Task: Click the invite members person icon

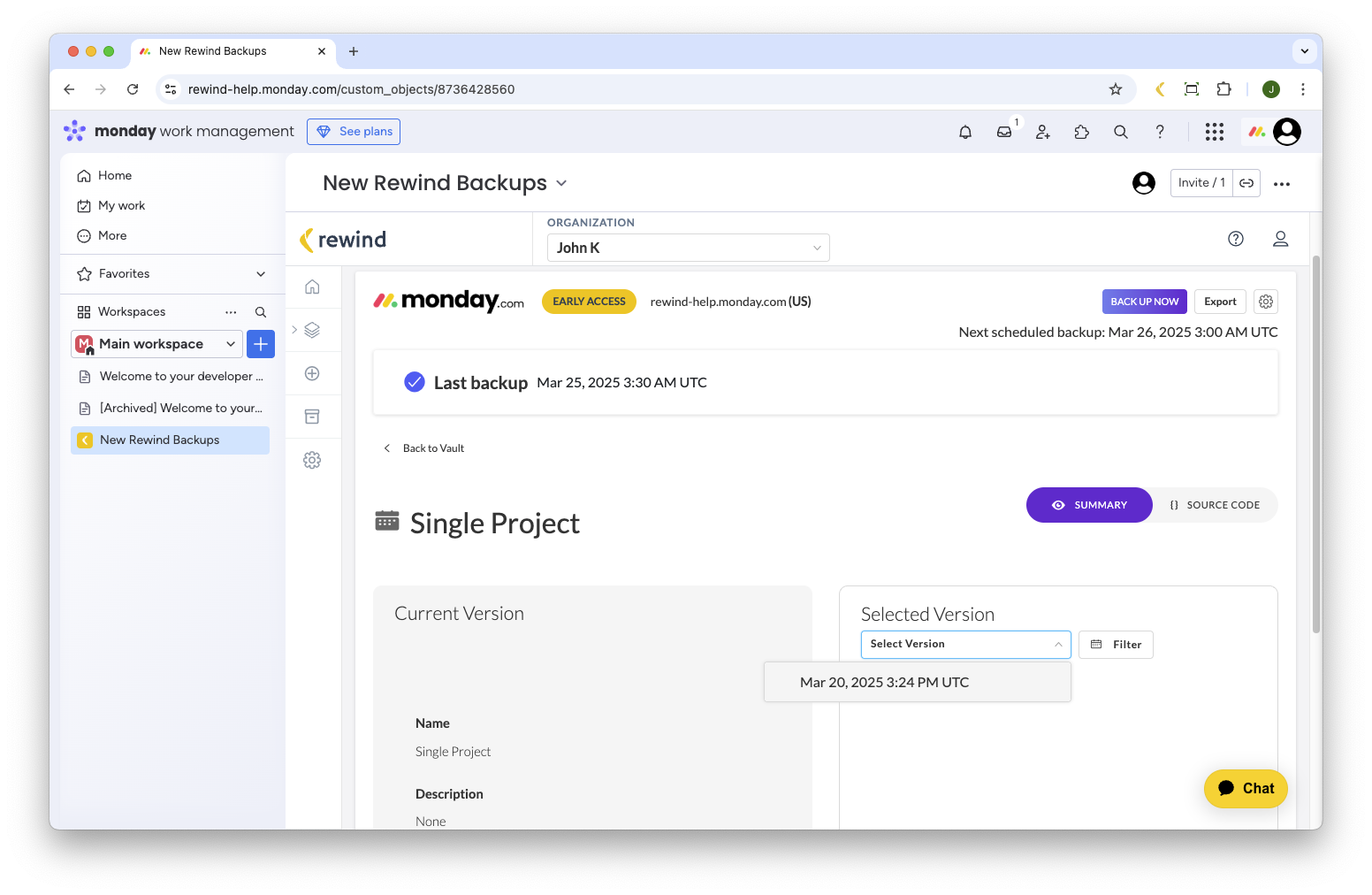Action: (x=1043, y=132)
